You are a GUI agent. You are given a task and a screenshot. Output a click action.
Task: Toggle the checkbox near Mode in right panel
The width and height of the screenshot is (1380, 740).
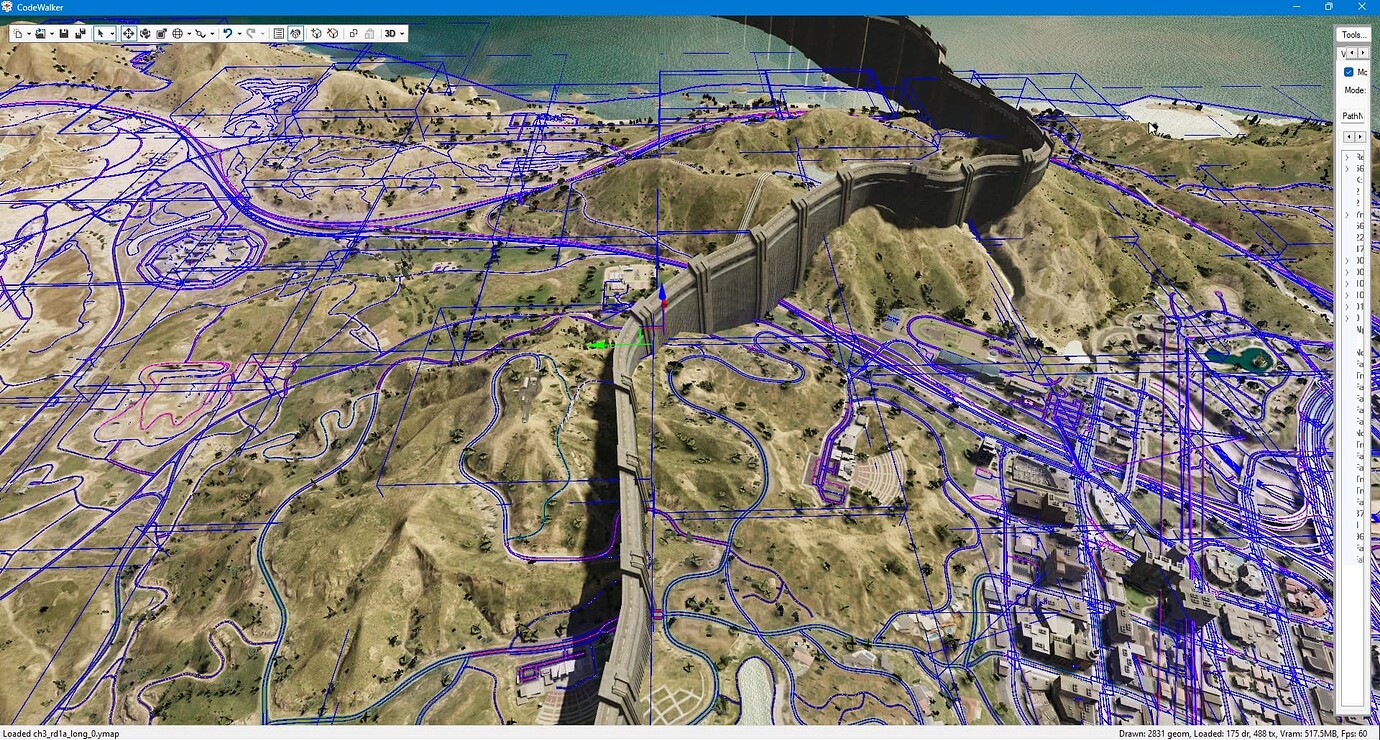click(x=1348, y=71)
